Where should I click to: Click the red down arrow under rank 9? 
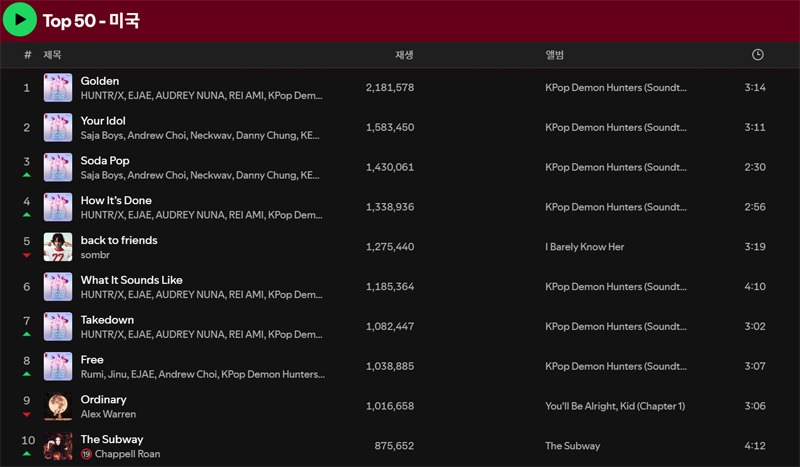(x=27, y=414)
